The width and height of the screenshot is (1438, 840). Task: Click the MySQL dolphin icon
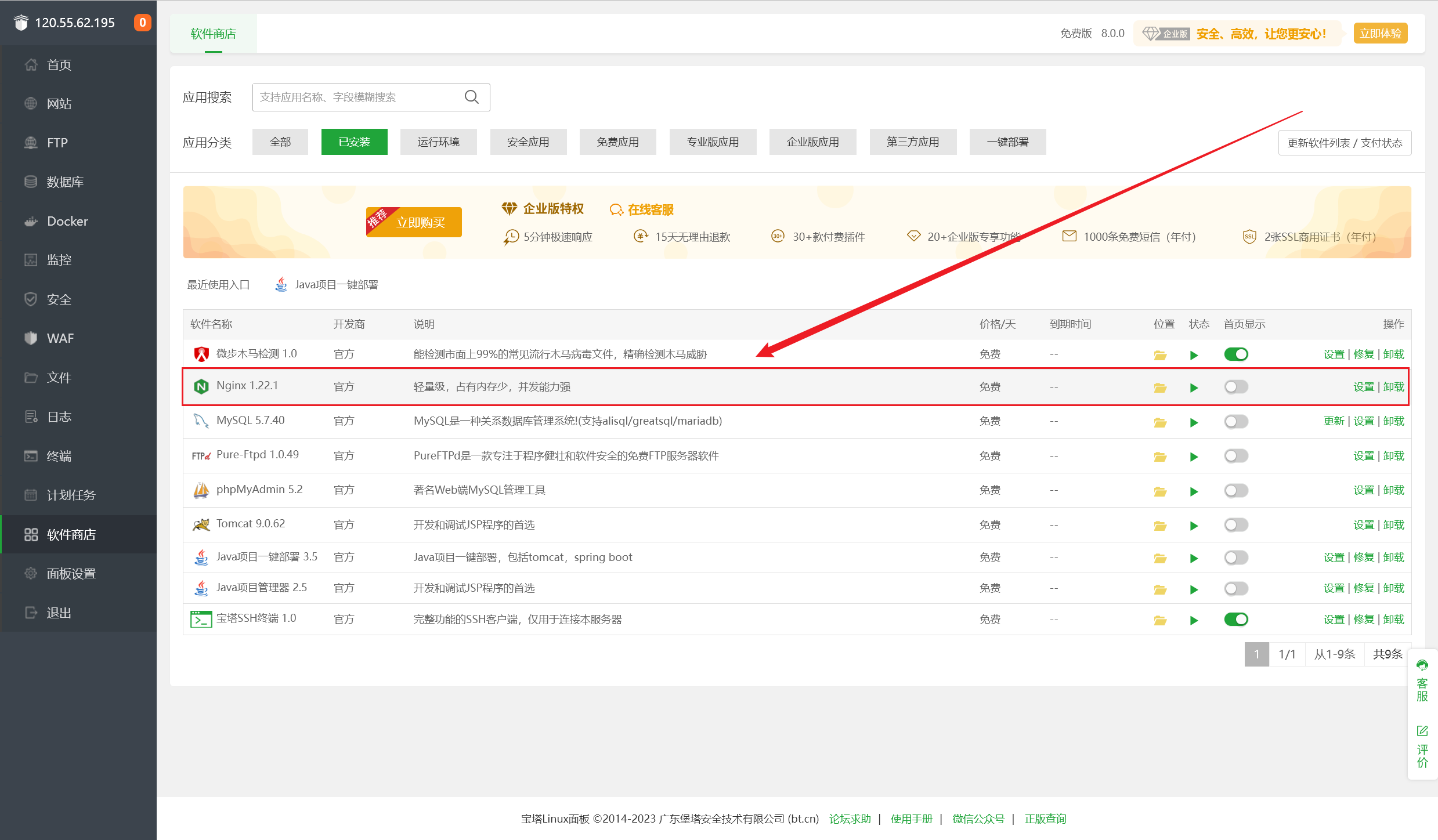click(x=201, y=421)
